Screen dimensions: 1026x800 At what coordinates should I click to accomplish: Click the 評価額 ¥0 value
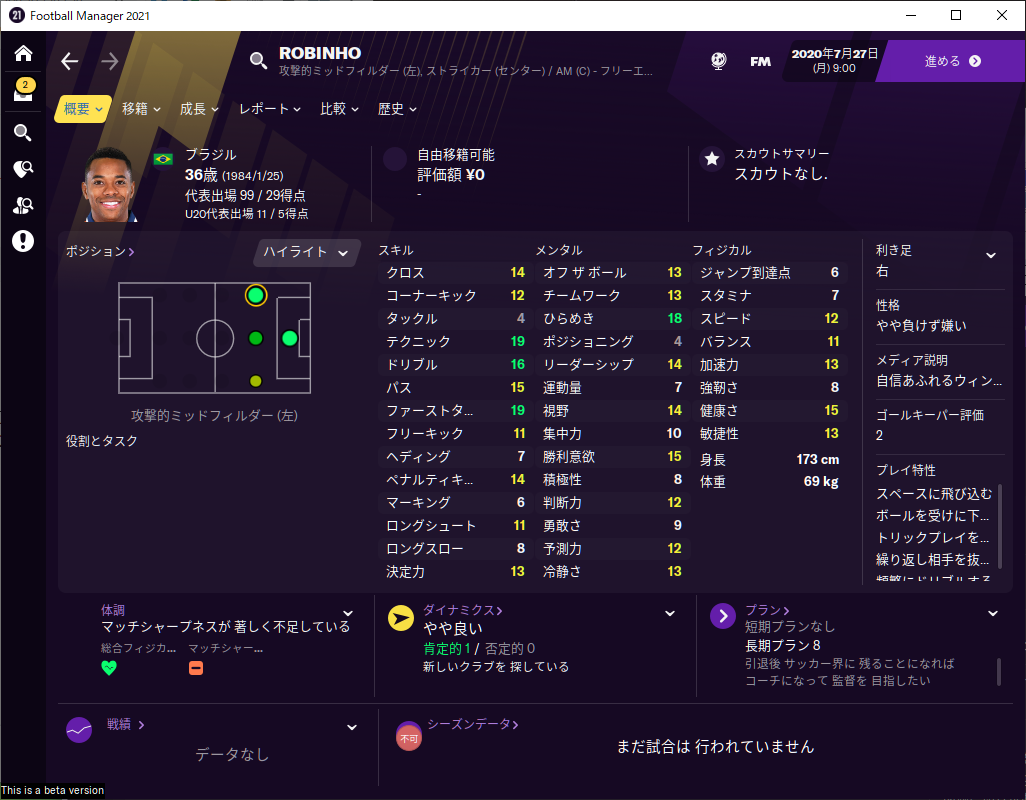click(451, 175)
